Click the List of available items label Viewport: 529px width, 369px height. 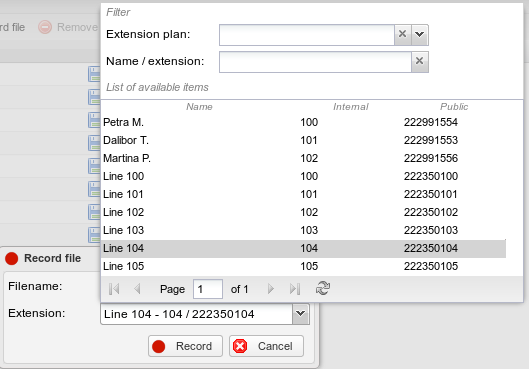tap(157, 87)
